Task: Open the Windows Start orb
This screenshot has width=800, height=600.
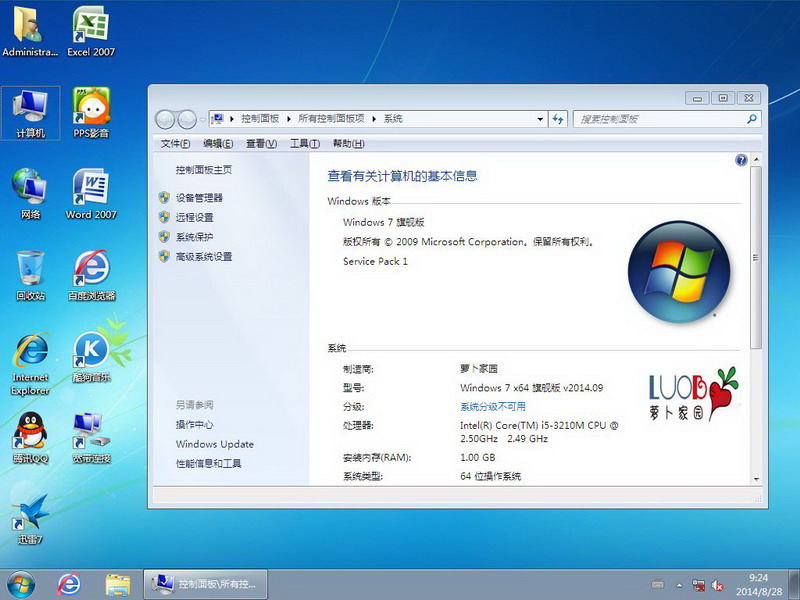Action: (x=21, y=584)
